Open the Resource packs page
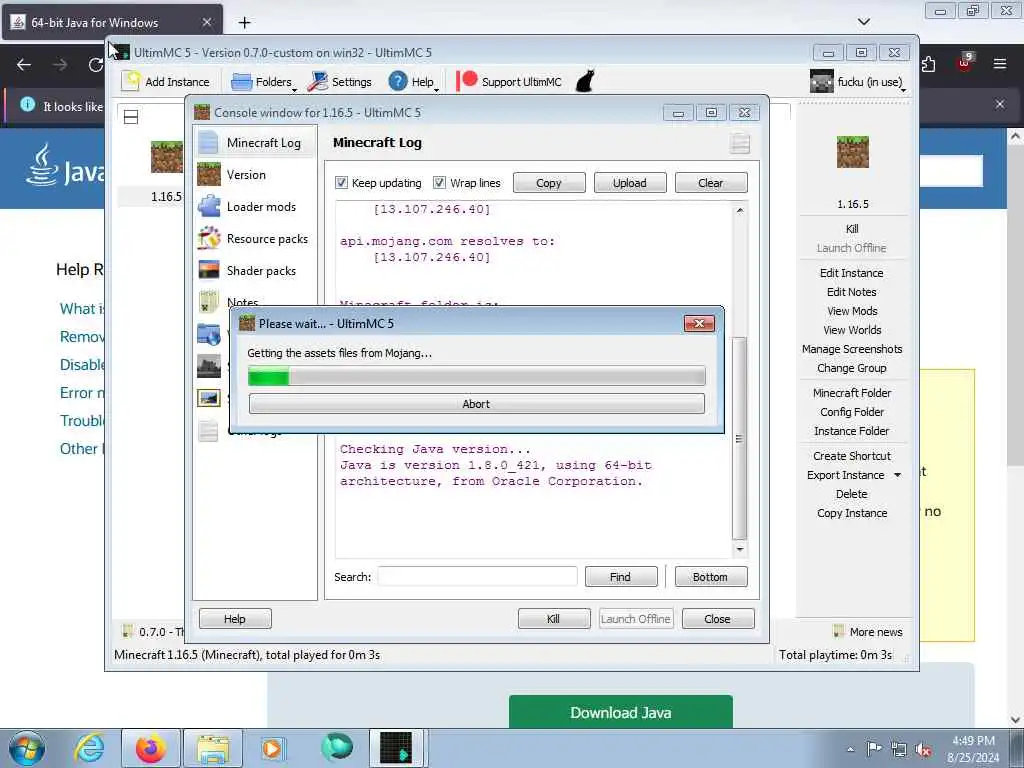Image resolution: width=1024 pixels, height=768 pixels. click(x=255, y=238)
